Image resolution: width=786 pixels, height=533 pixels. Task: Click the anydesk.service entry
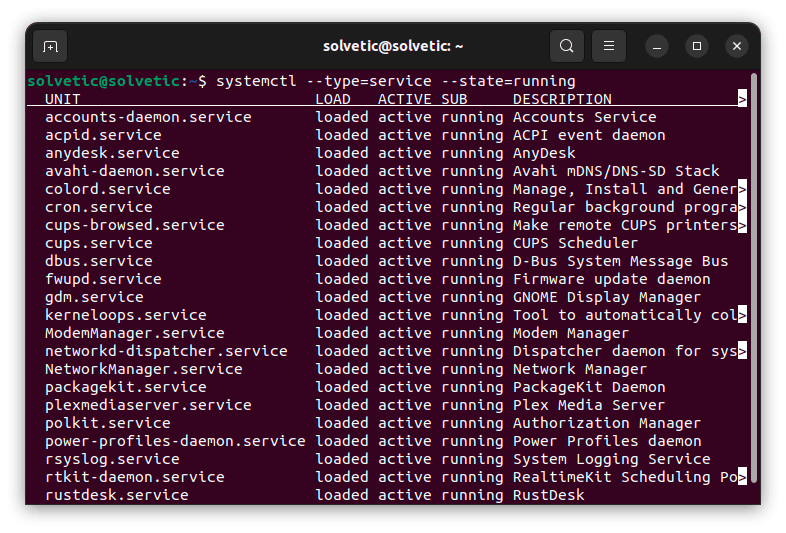(112, 153)
